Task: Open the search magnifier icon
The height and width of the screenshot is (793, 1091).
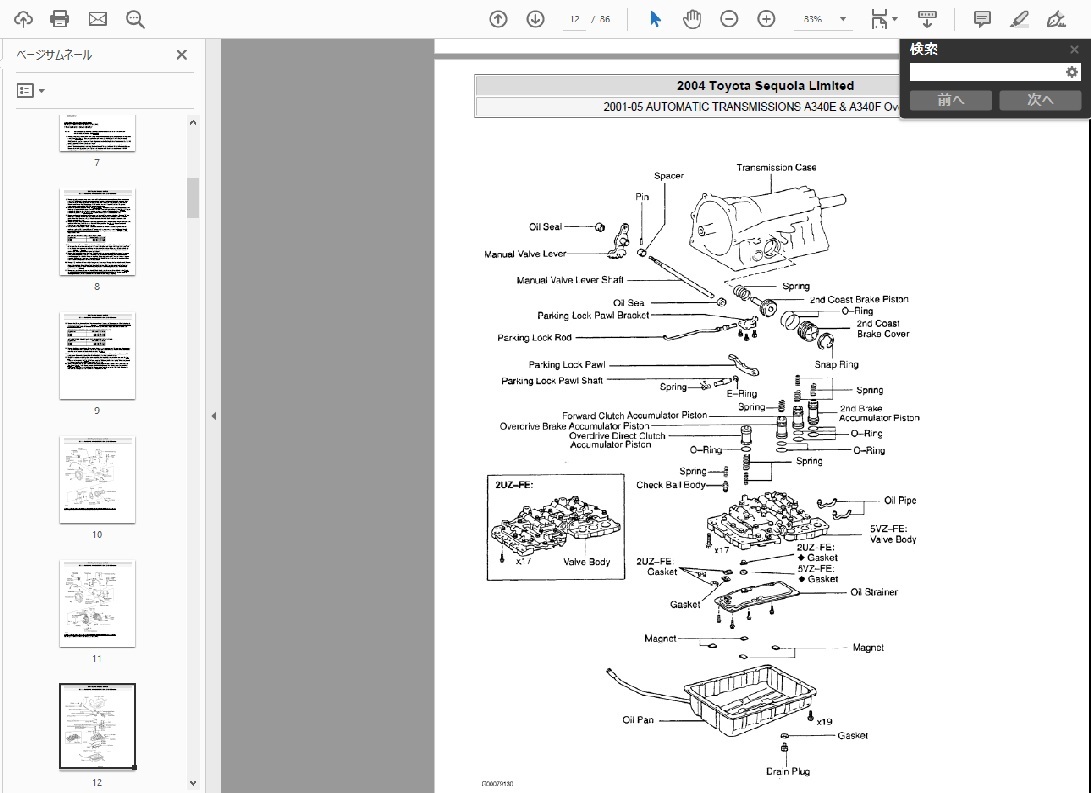Action: pyautogui.click(x=135, y=19)
